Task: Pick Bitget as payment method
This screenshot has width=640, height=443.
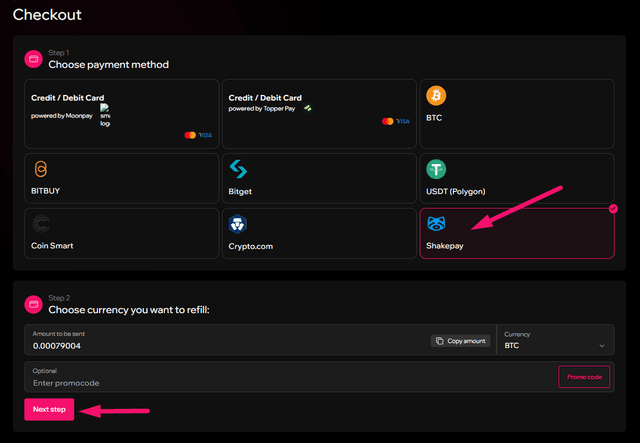Action: [x=319, y=178]
